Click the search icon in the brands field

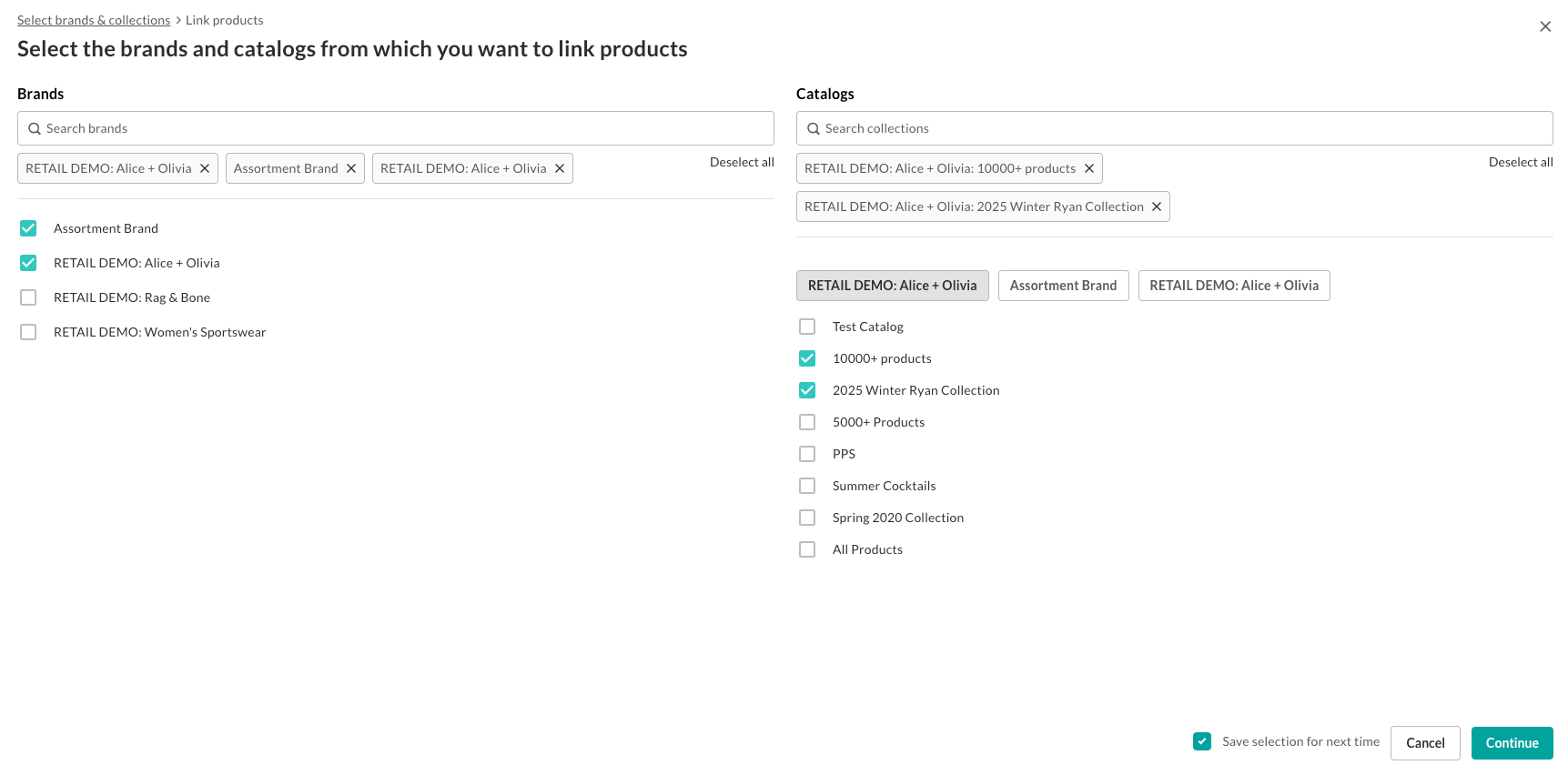click(35, 128)
